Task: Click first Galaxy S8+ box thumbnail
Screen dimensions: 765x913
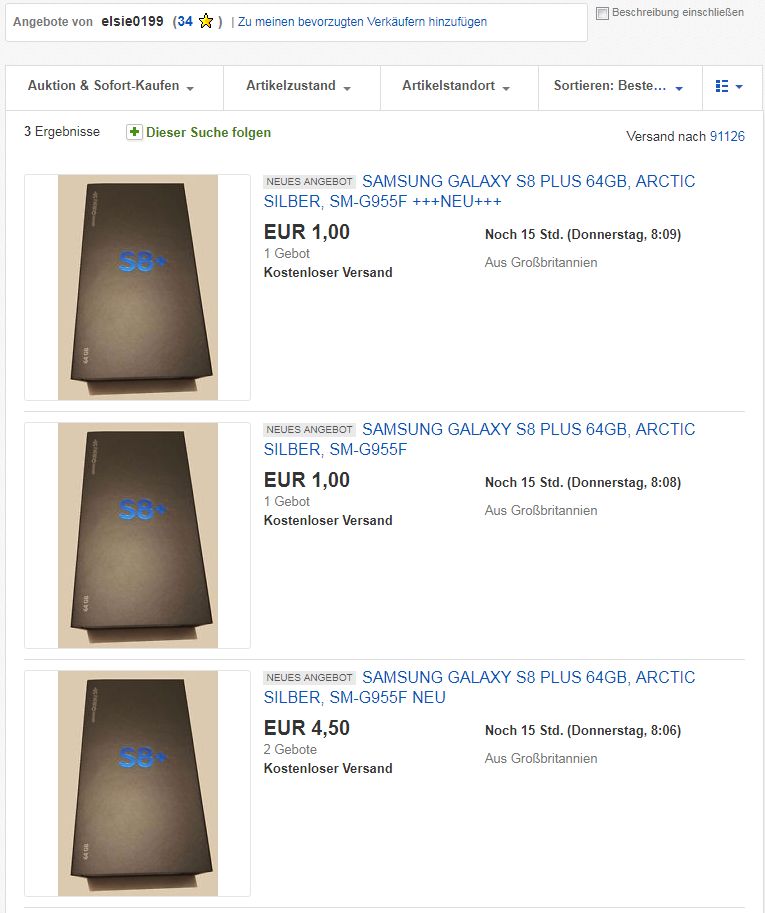Action: coord(137,287)
